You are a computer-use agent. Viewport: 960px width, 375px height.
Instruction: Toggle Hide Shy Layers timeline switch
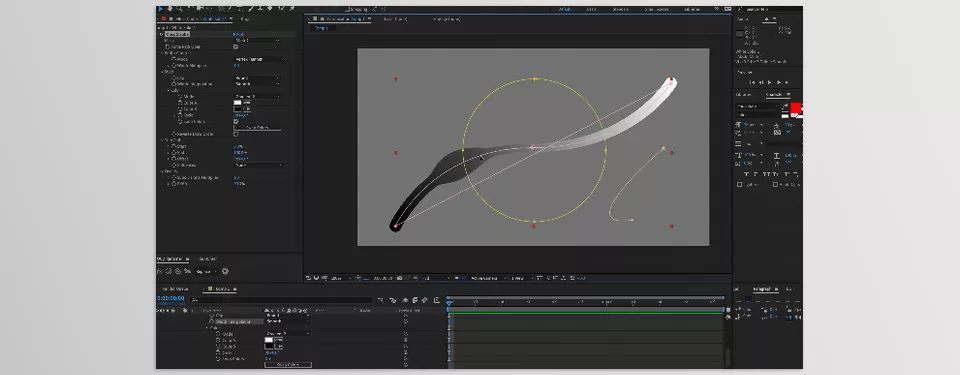click(x=405, y=300)
